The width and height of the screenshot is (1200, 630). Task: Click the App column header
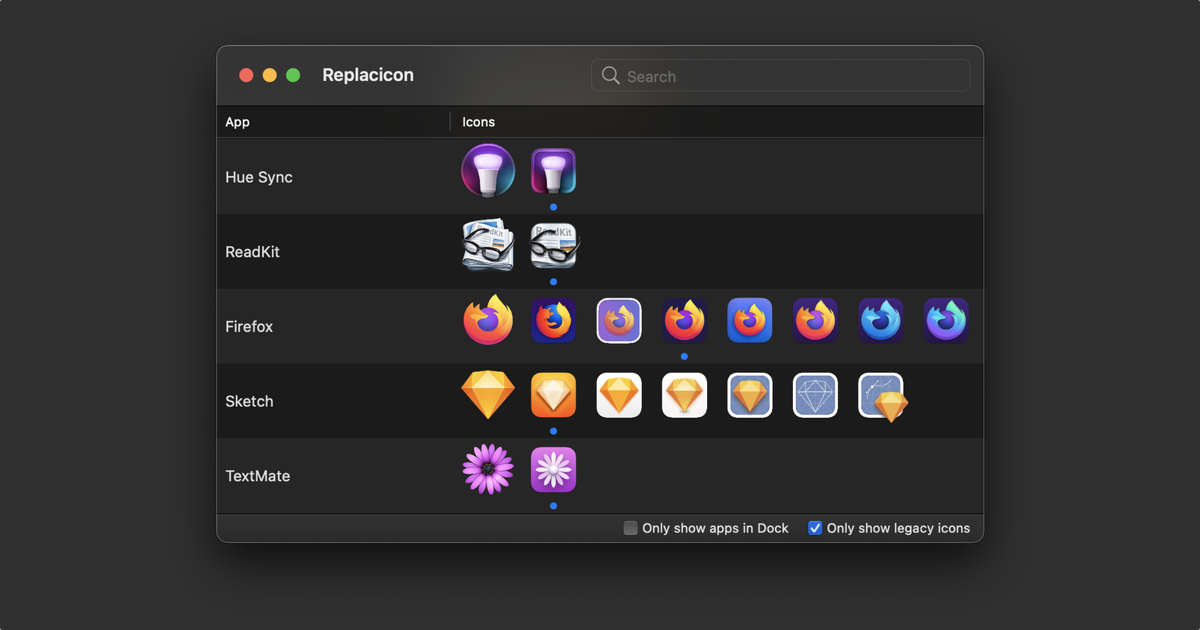(x=238, y=122)
